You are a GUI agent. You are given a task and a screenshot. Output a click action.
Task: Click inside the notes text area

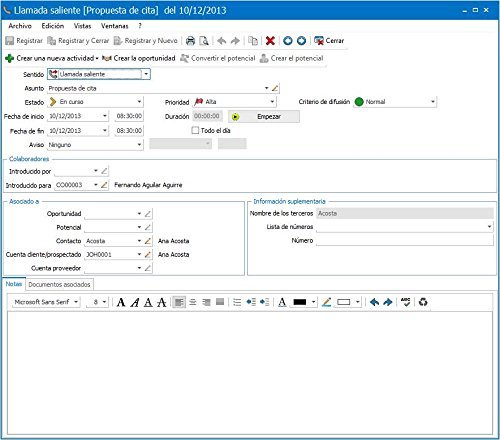250,373
